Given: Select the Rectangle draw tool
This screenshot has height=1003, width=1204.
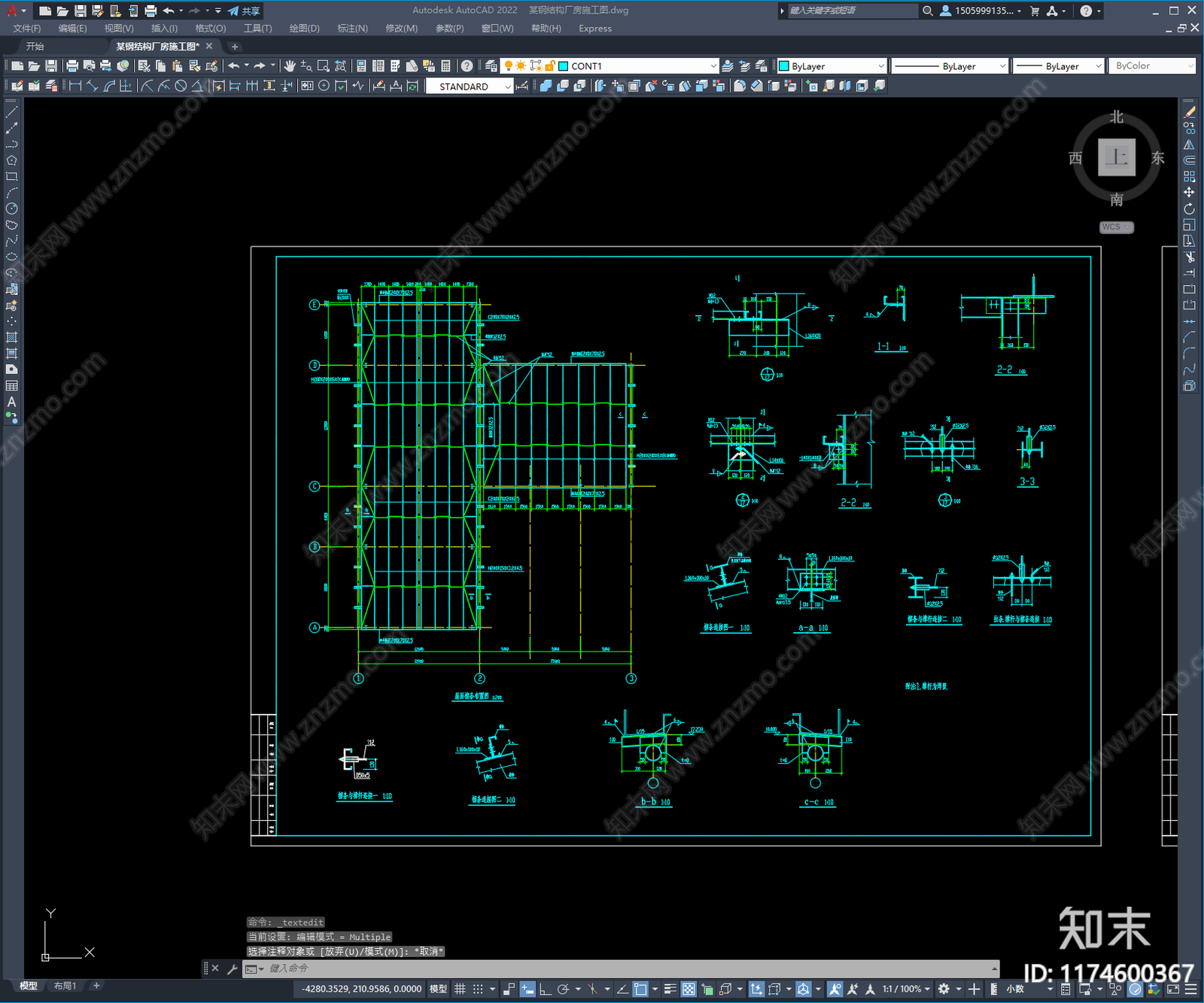Looking at the screenshot, I should point(11,177).
